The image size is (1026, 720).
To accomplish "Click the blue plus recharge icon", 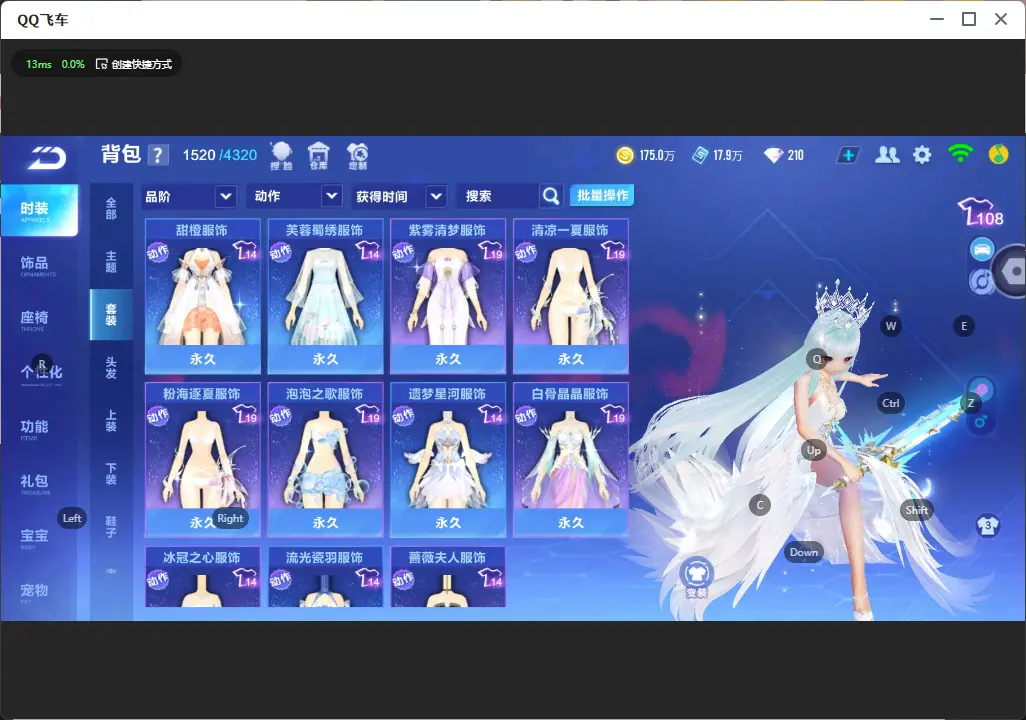I will [848, 155].
